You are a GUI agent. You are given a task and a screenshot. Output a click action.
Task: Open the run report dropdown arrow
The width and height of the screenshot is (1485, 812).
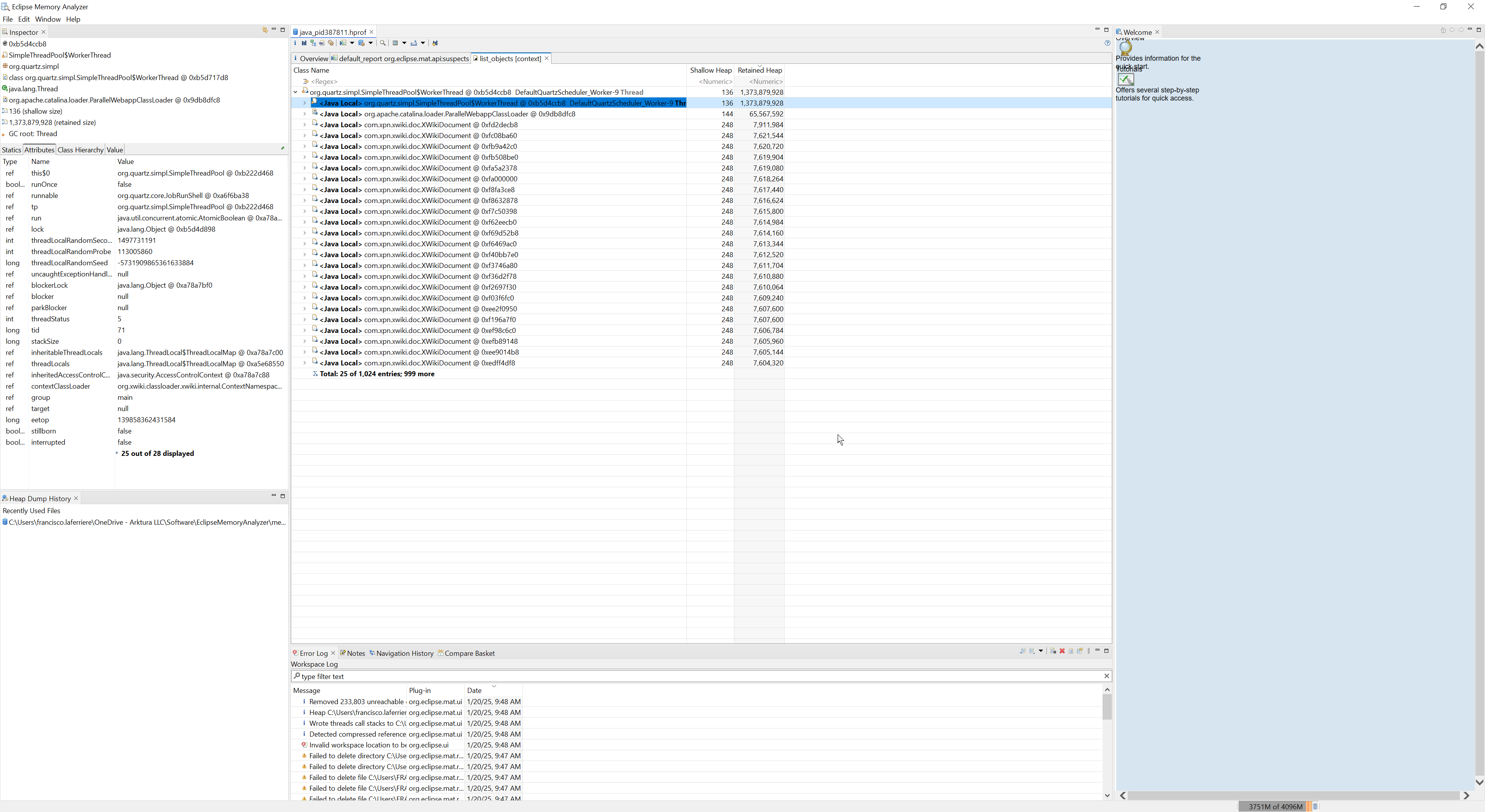pyautogui.click(x=352, y=43)
